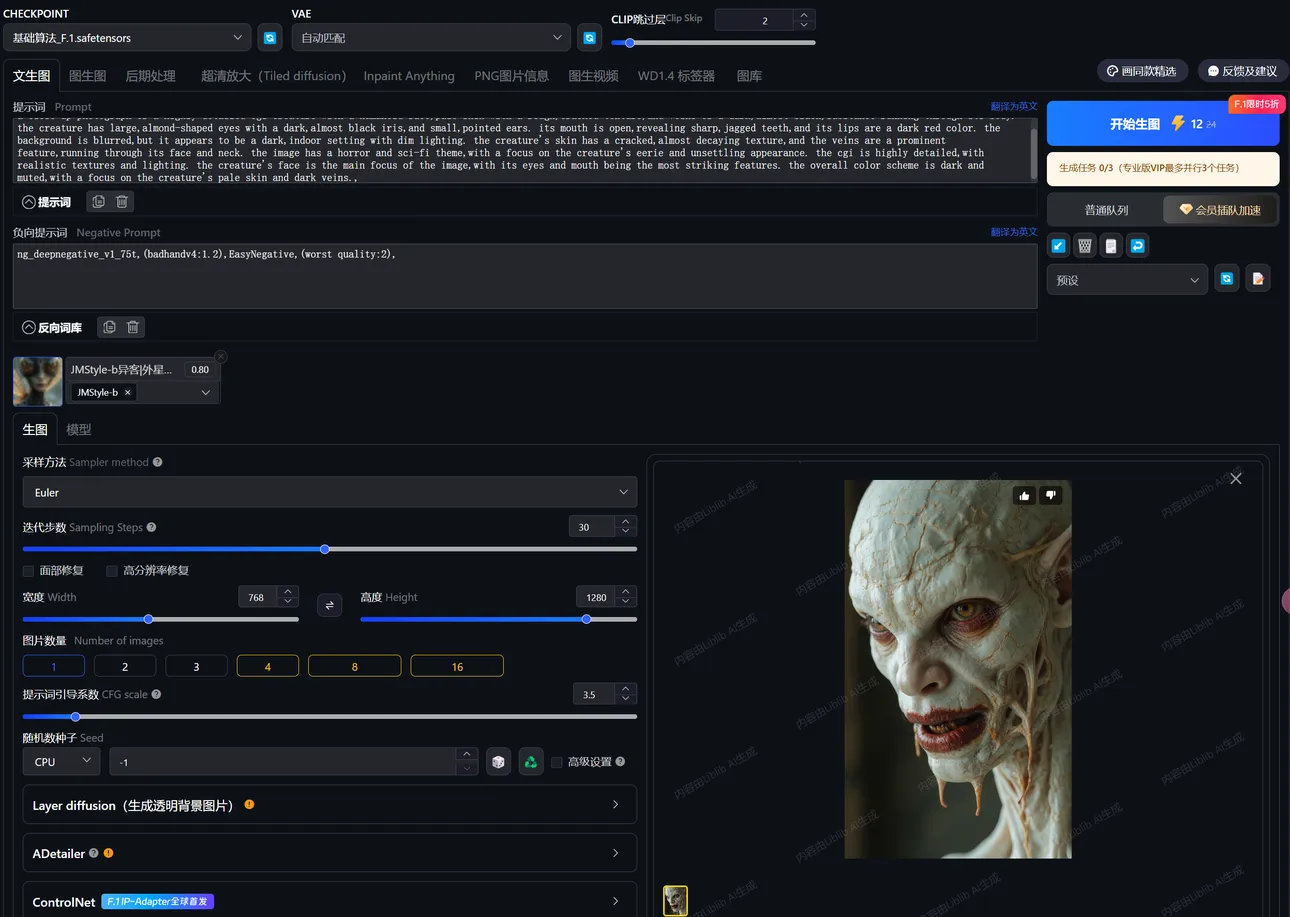Click the preset edit notepad icon
Screen dimensions: 1290x917
point(1258,279)
